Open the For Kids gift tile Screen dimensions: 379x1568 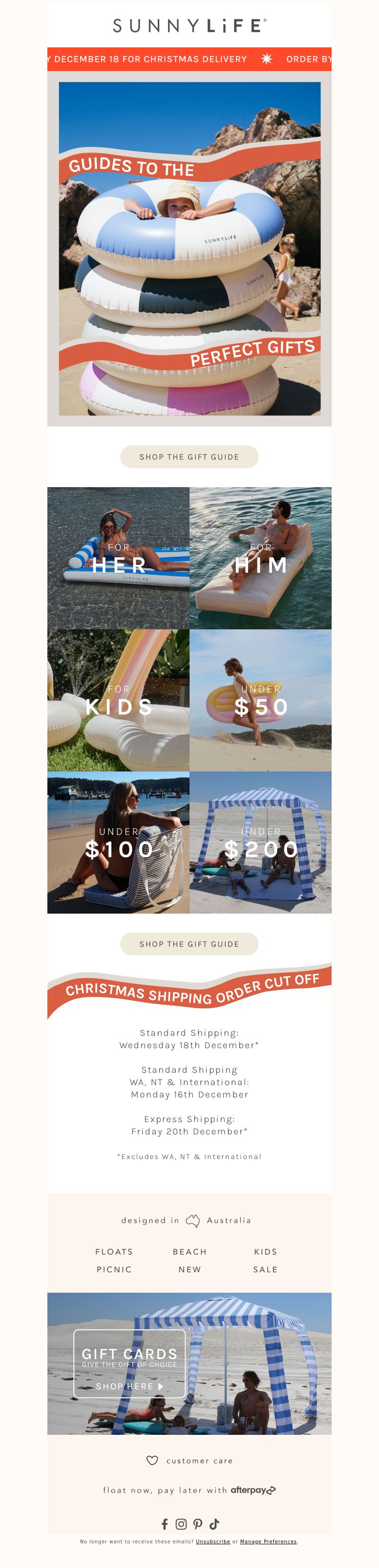118,700
